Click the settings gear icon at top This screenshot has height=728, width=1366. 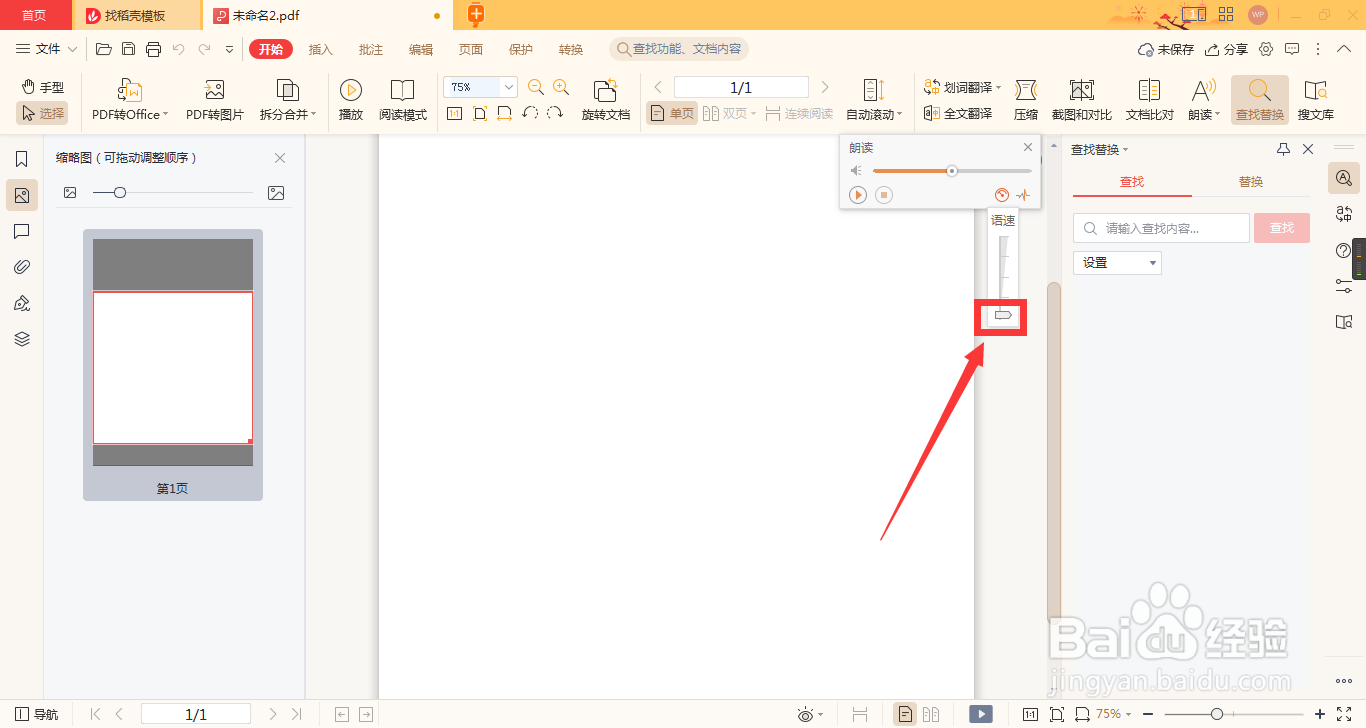pos(1266,49)
